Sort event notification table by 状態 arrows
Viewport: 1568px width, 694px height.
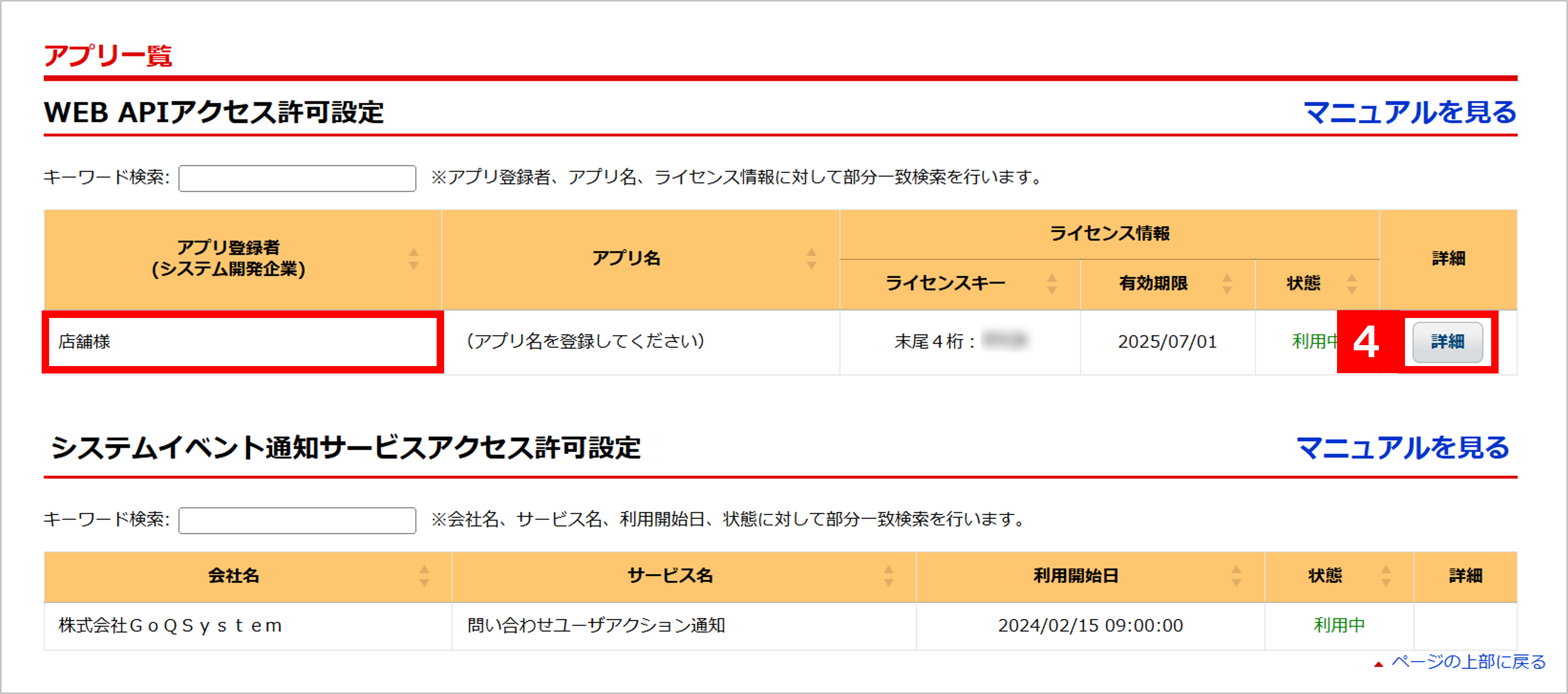[x=1385, y=576]
